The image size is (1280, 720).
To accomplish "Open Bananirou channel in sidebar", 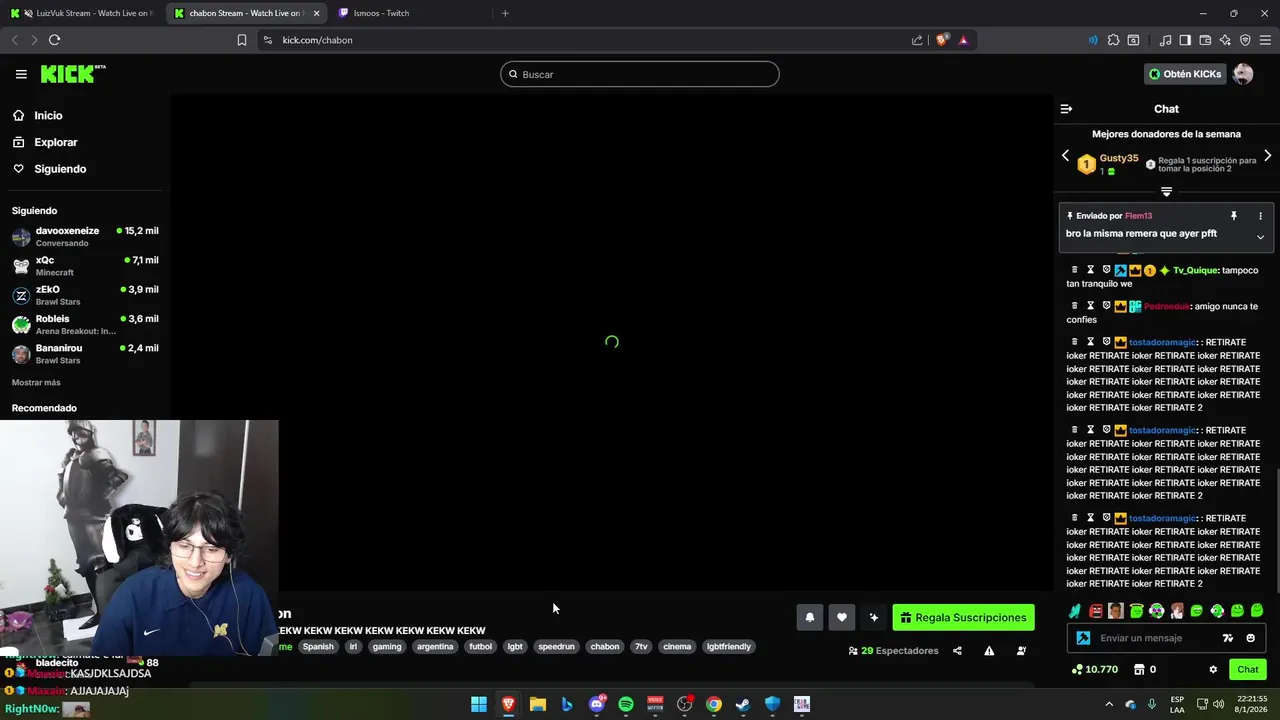I will [85, 354].
